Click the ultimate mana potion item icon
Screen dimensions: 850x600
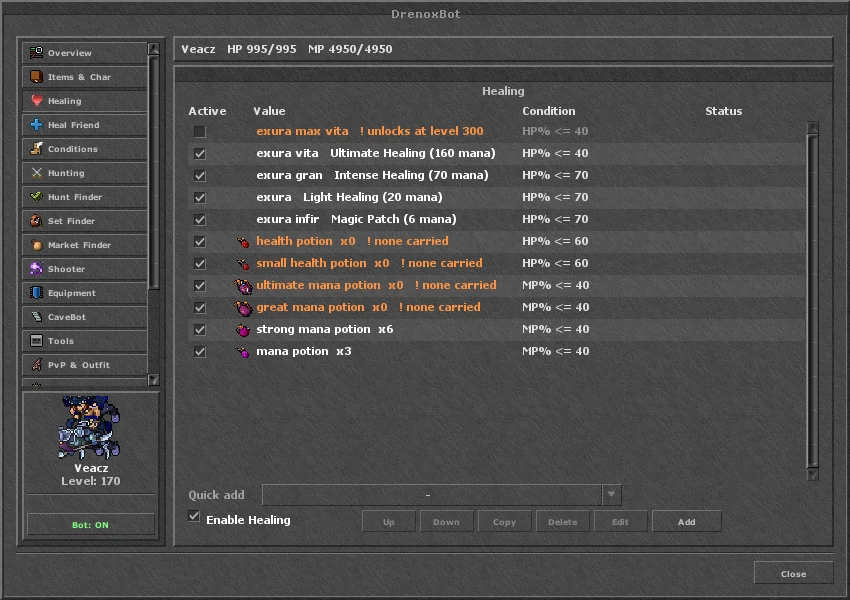[243, 286]
